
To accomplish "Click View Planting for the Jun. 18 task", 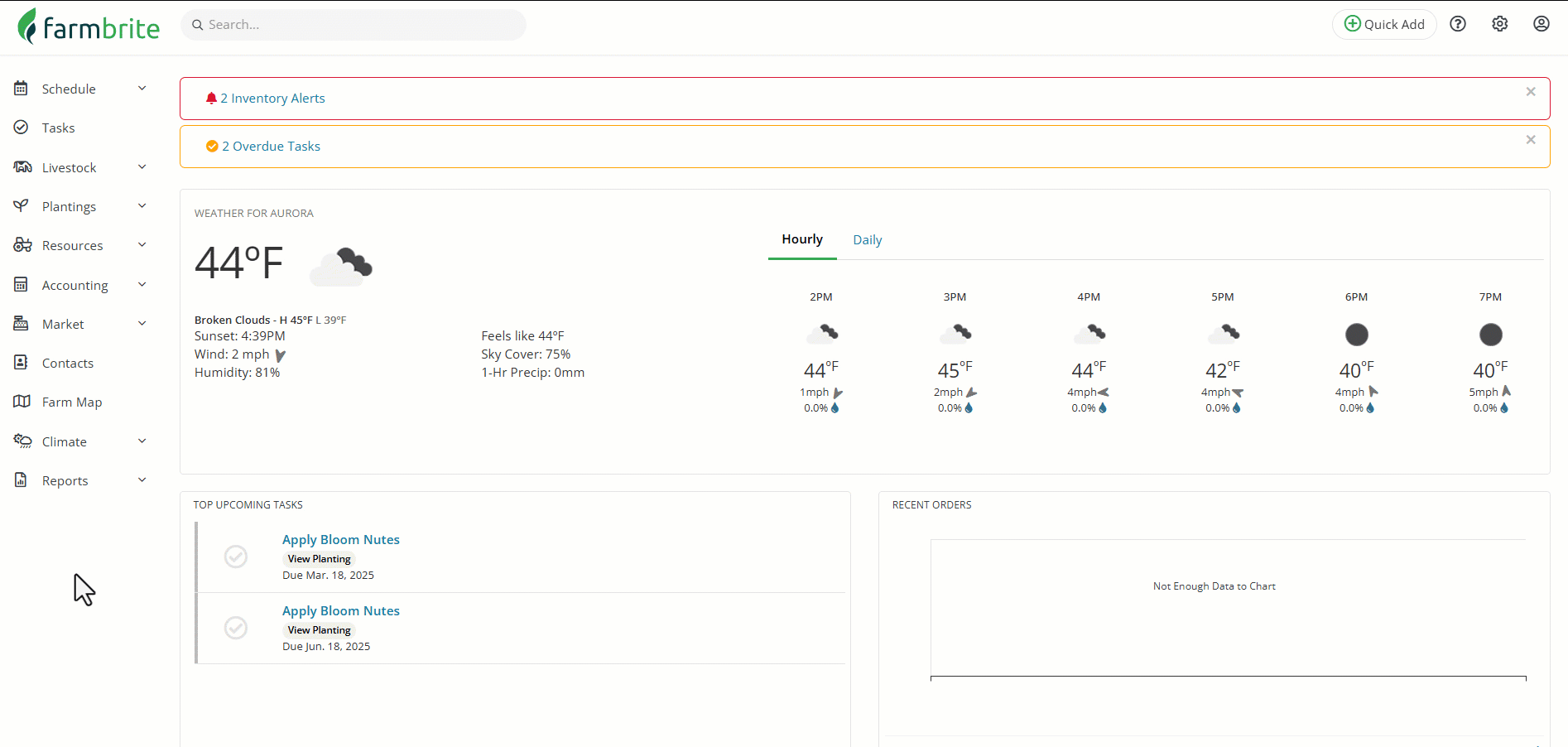I will click(320, 630).
